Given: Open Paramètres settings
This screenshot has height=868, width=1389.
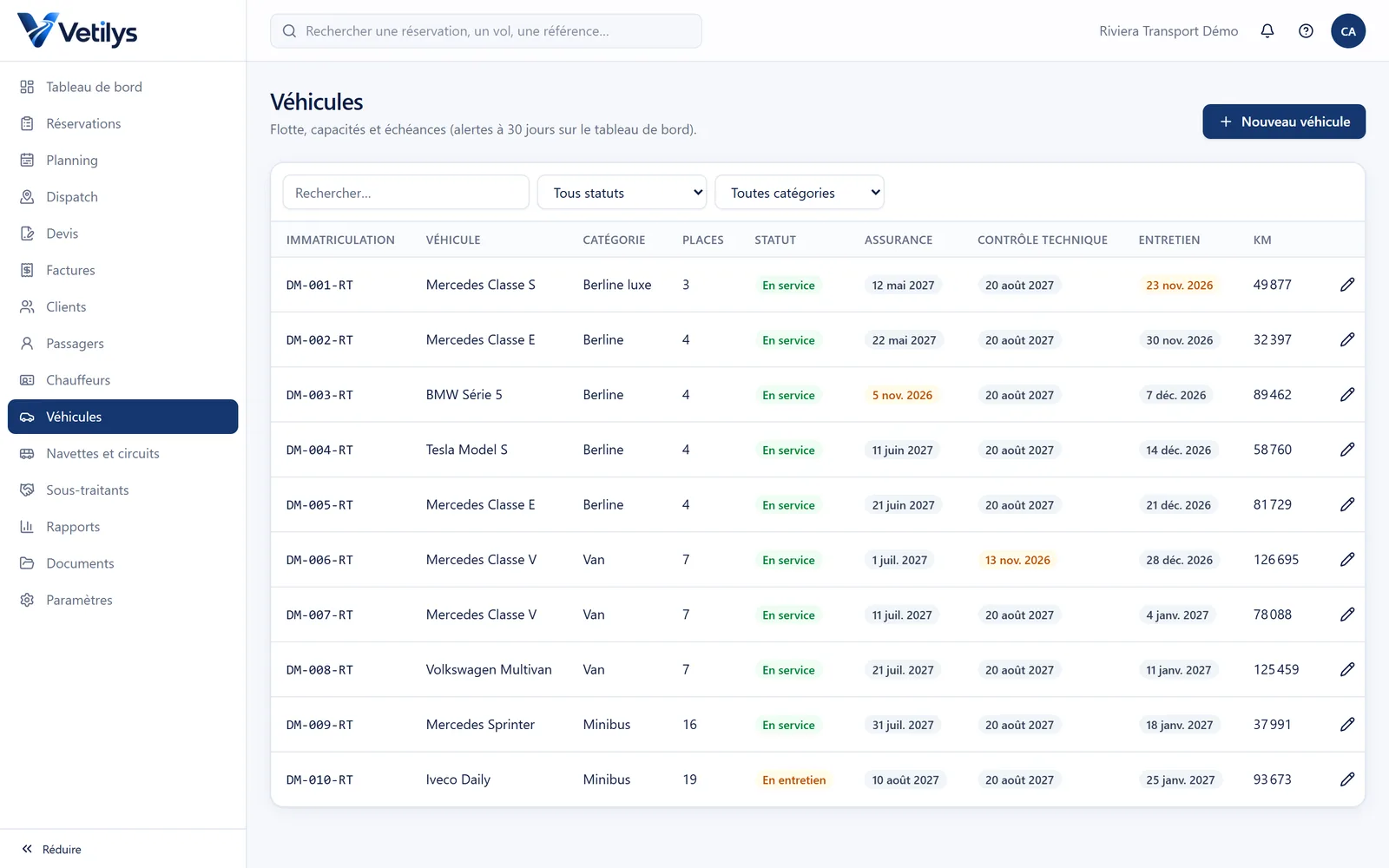Looking at the screenshot, I should pyautogui.click(x=123, y=600).
